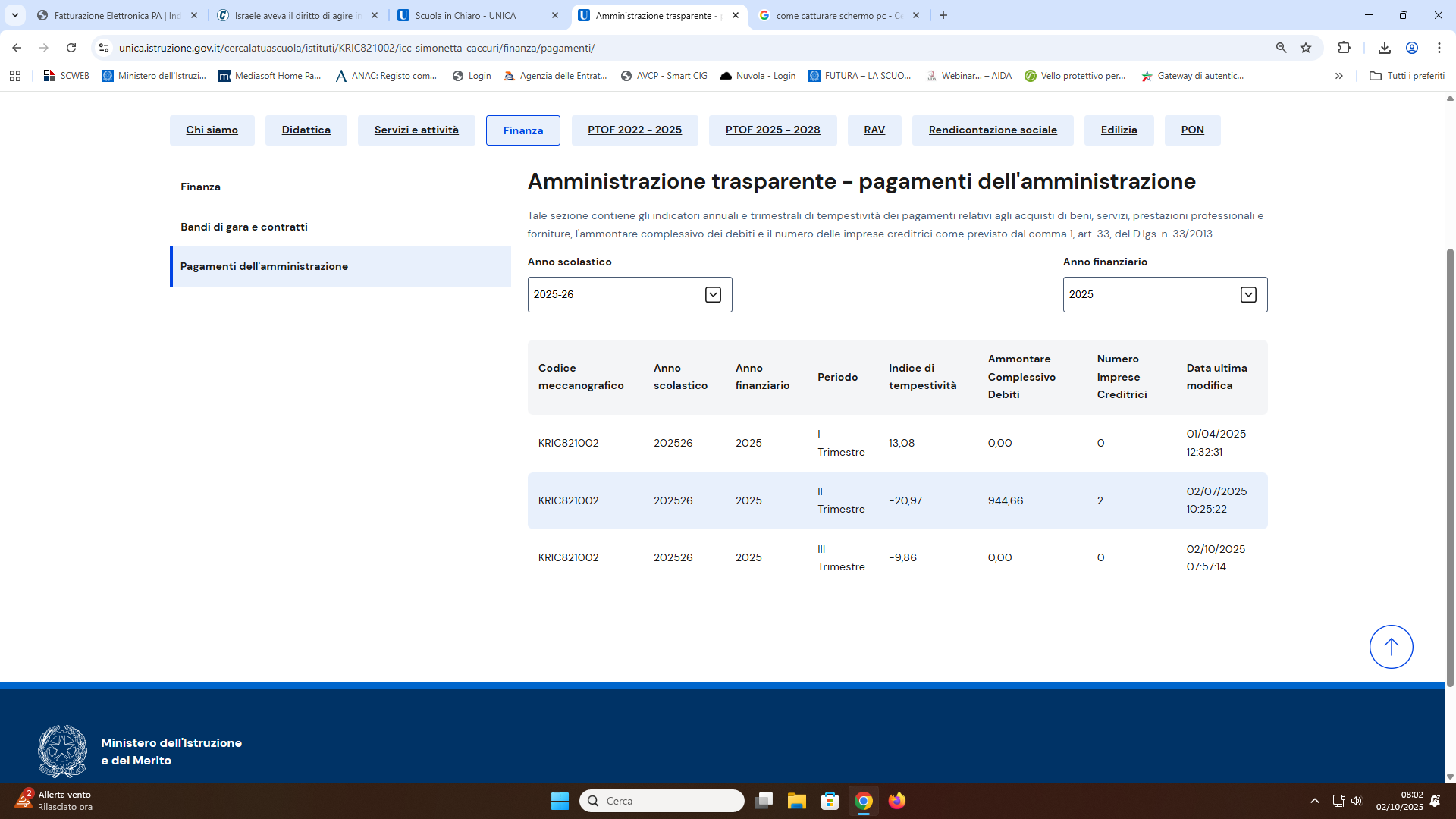Click the Chrome profile avatar icon

coord(1412,48)
